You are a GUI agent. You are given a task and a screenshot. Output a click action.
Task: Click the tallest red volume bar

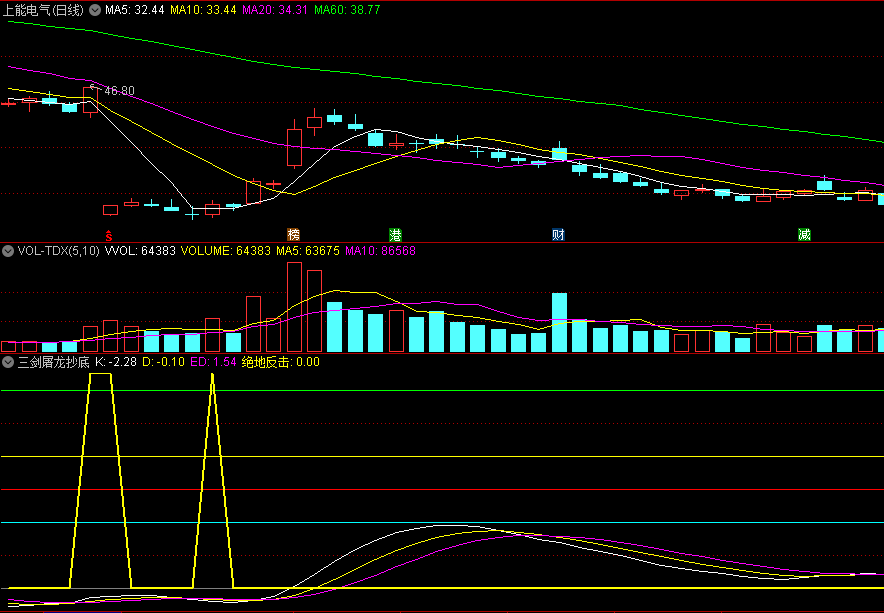coord(294,307)
